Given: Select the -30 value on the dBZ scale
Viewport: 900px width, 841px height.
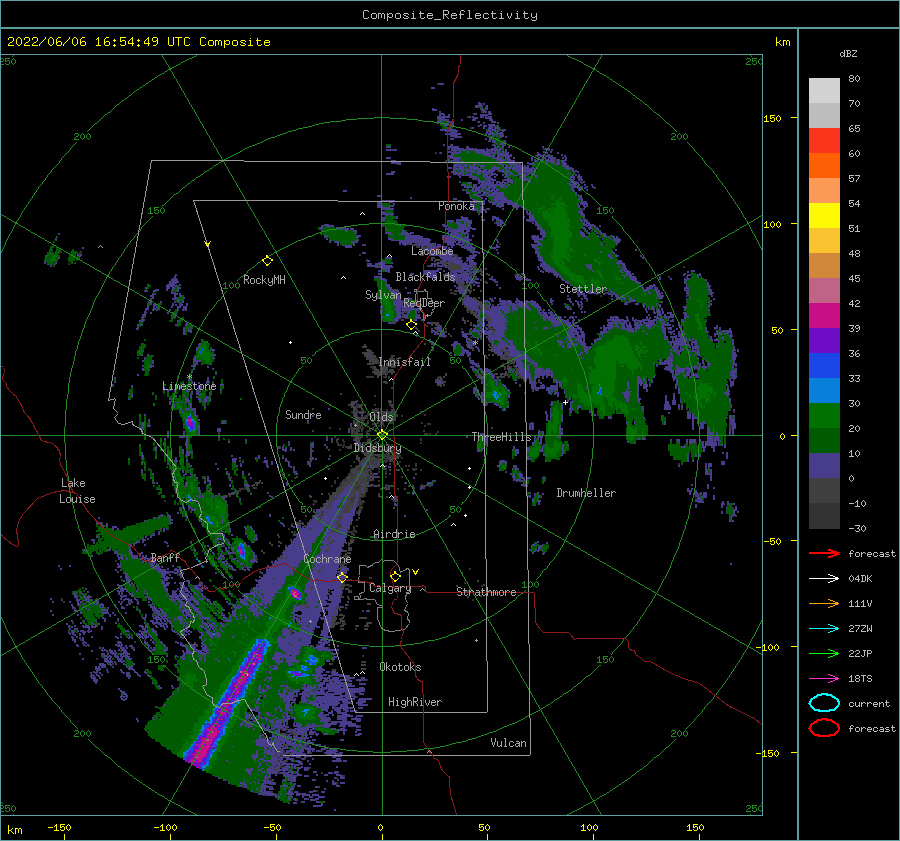Looking at the screenshot, I should [x=857, y=528].
